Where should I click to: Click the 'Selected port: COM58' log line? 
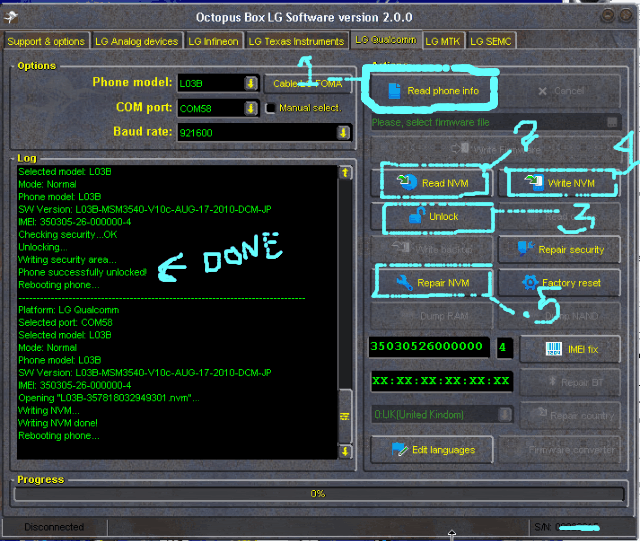coord(65,322)
